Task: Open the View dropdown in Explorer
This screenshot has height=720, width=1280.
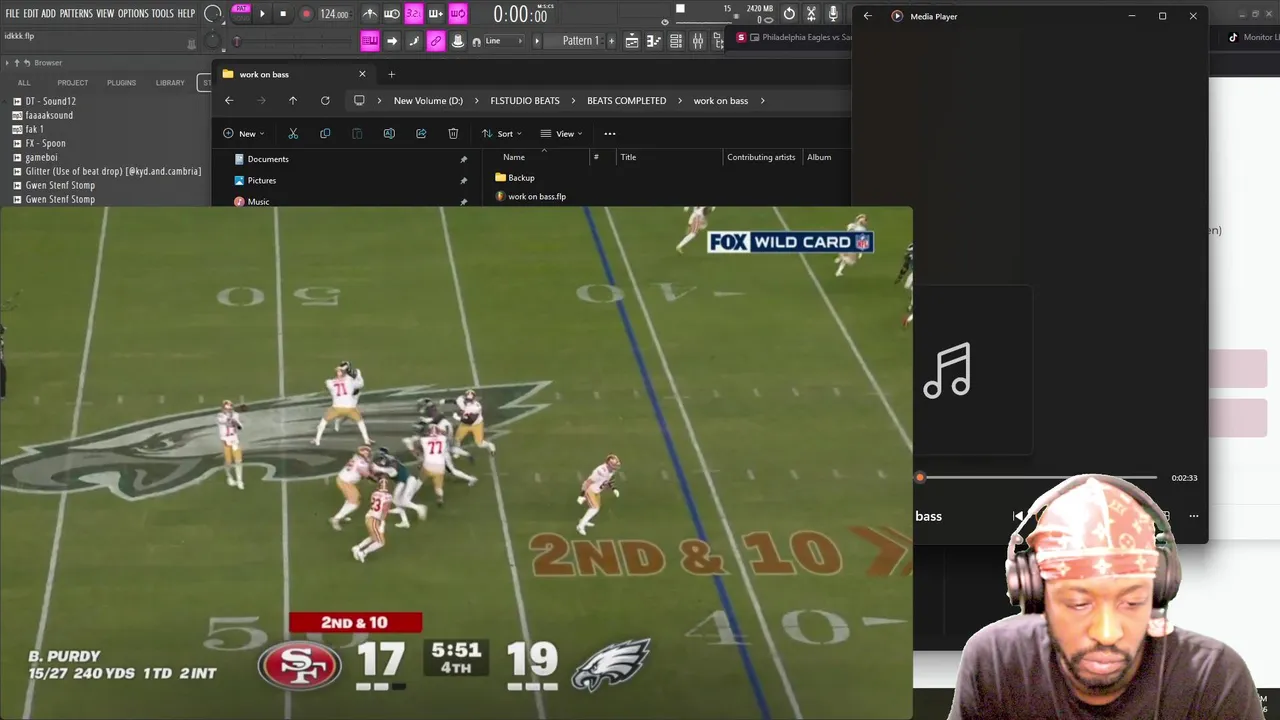Action: (561, 134)
